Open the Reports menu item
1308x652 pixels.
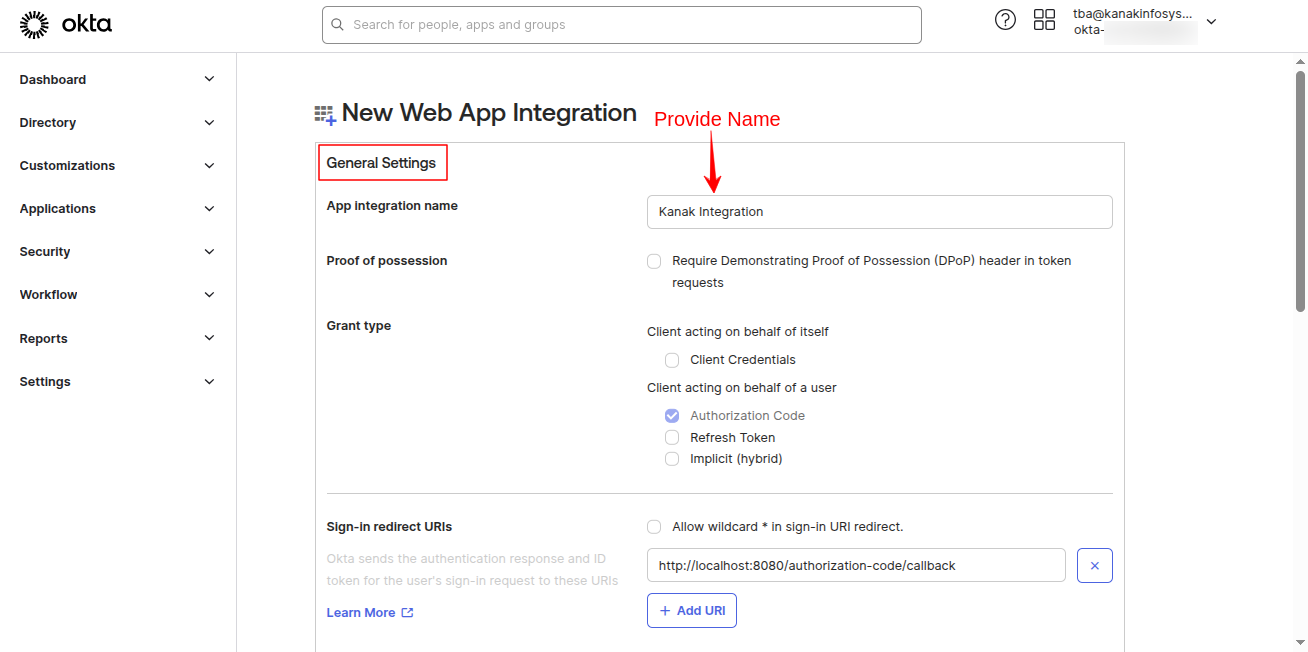(x=44, y=339)
